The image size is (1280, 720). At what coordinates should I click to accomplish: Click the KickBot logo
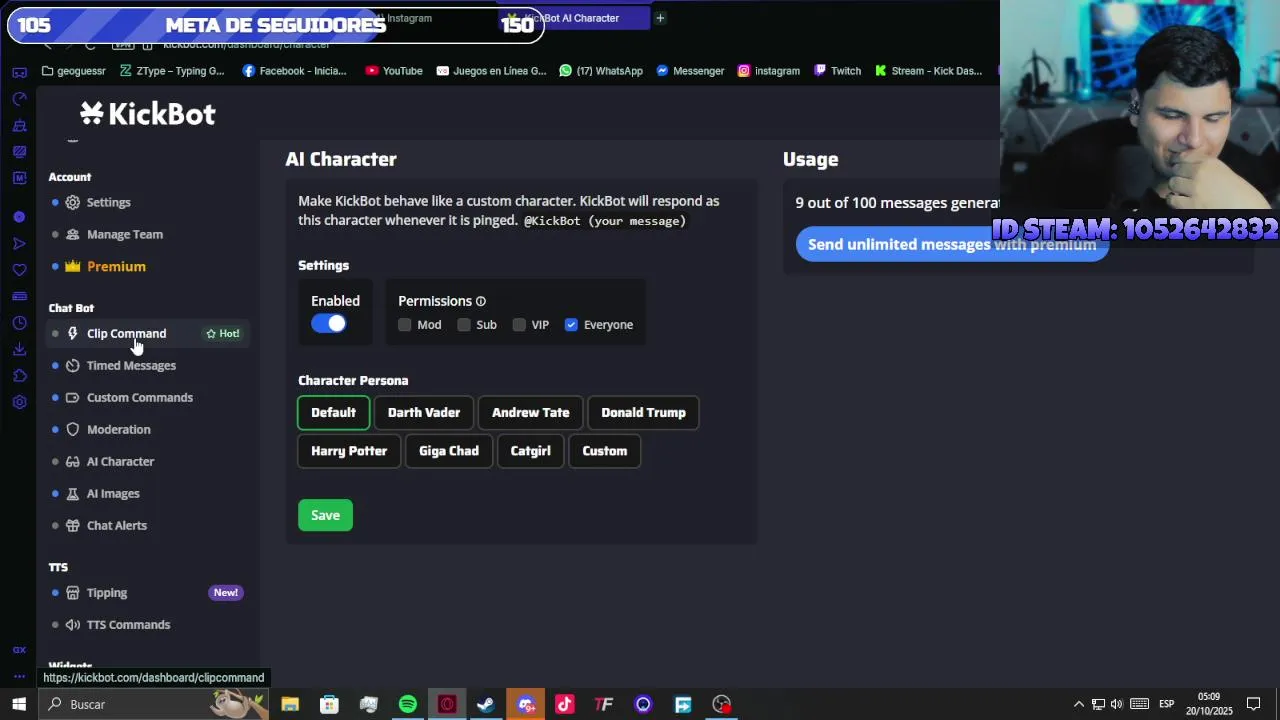click(x=148, y=114)
